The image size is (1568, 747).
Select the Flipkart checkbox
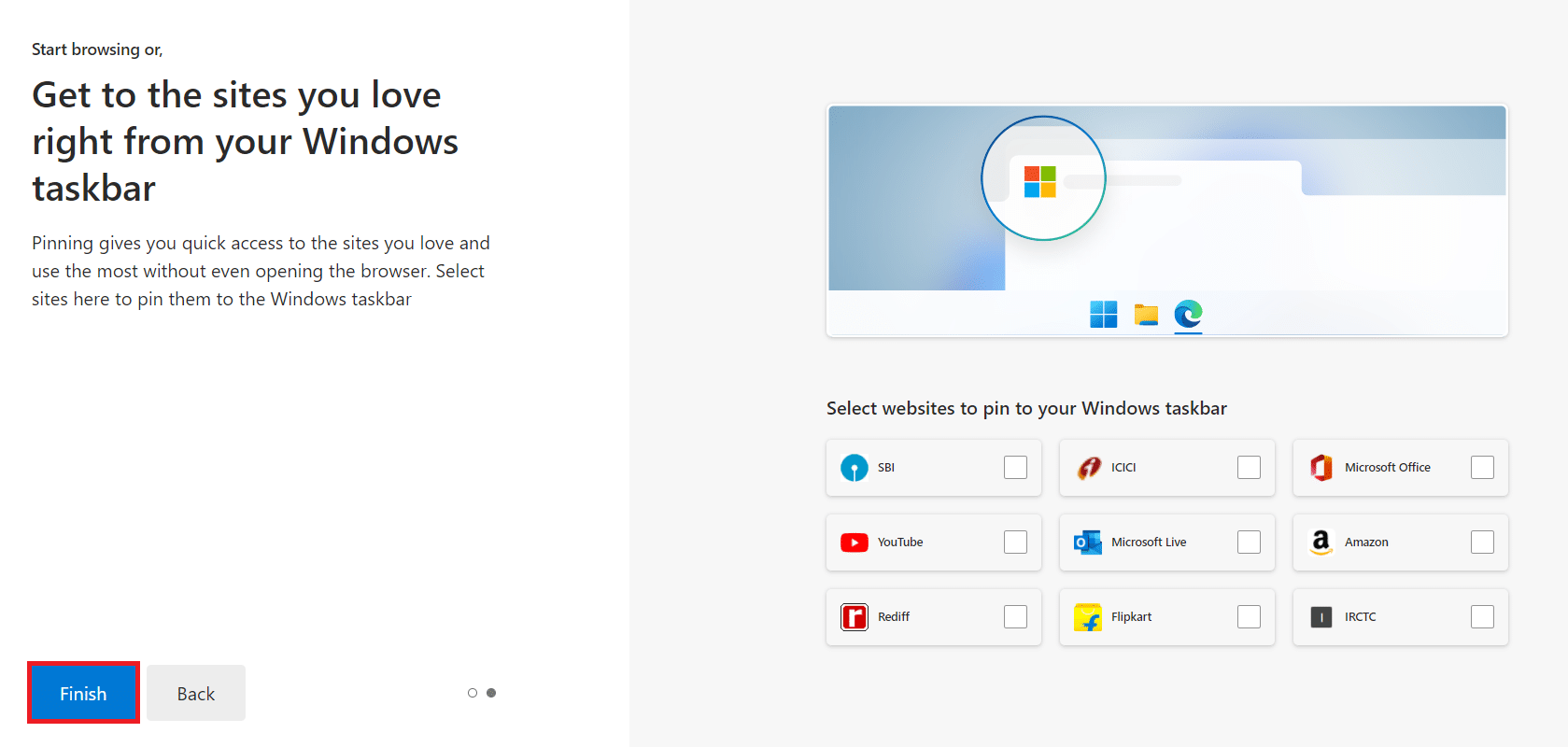pyautogui.click(x=1249, y=617)
